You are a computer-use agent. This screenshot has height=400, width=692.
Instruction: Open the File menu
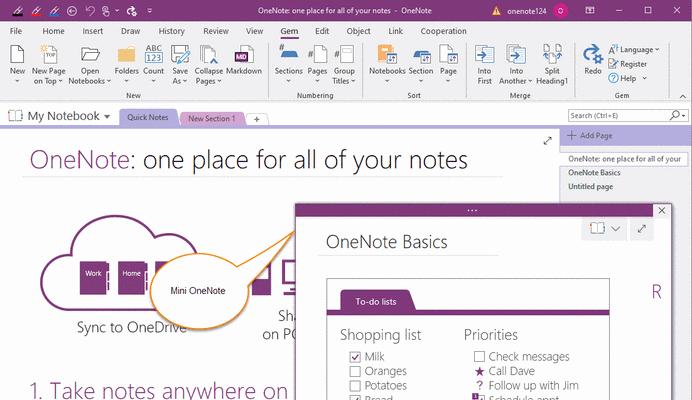pyautogui.click(x=16, y=31)
